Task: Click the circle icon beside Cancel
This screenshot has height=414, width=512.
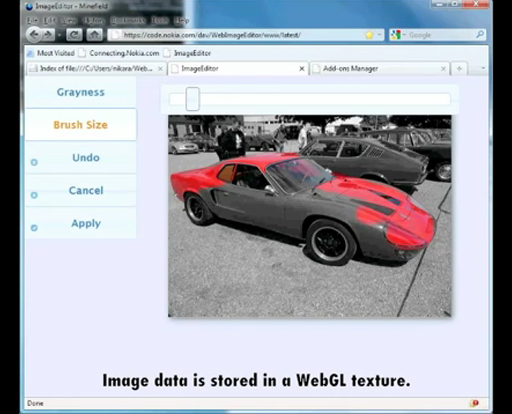Action: tap(34, 195)
